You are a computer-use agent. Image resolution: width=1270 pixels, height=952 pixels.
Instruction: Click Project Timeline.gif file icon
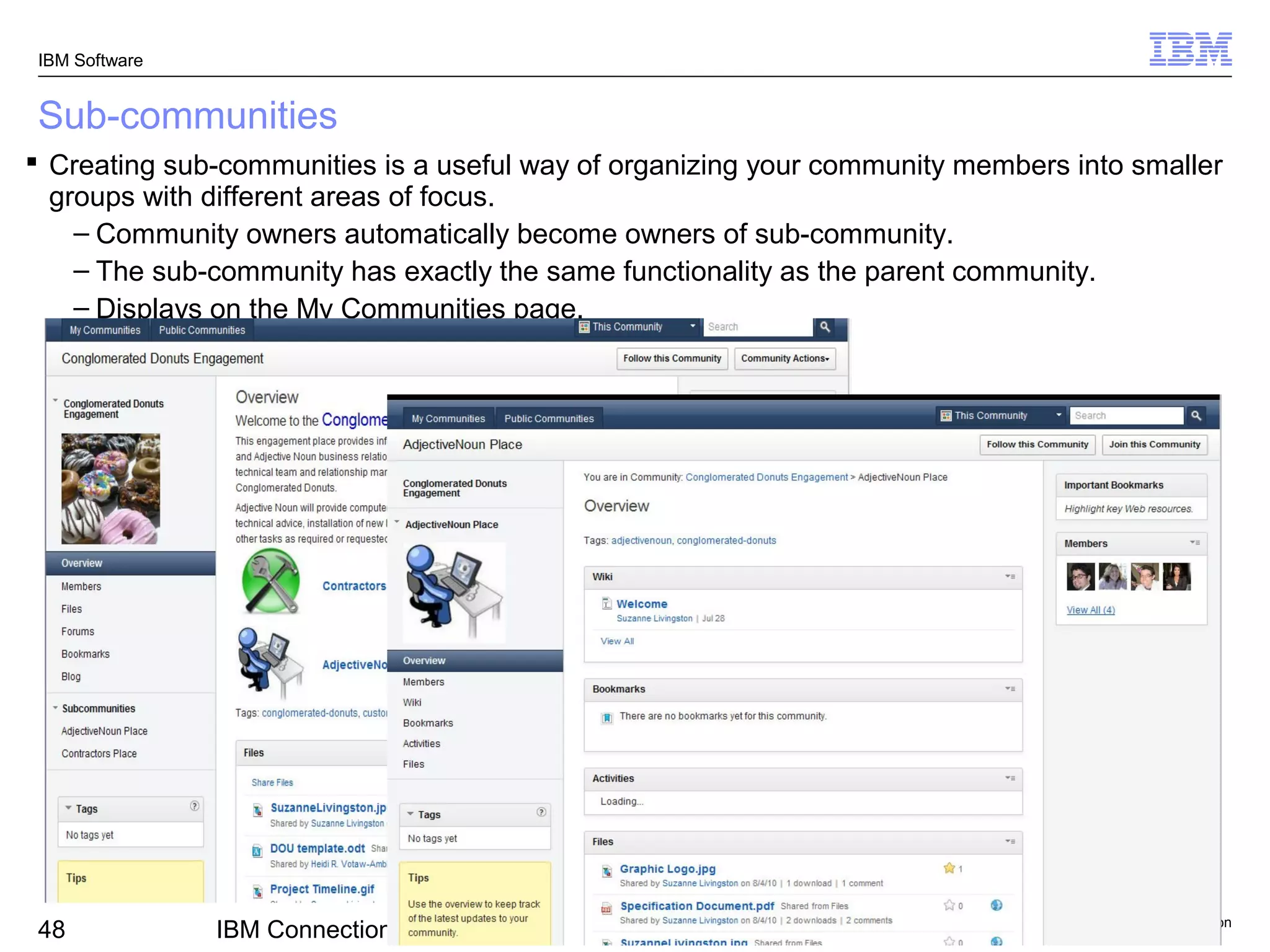pos(257,892)
